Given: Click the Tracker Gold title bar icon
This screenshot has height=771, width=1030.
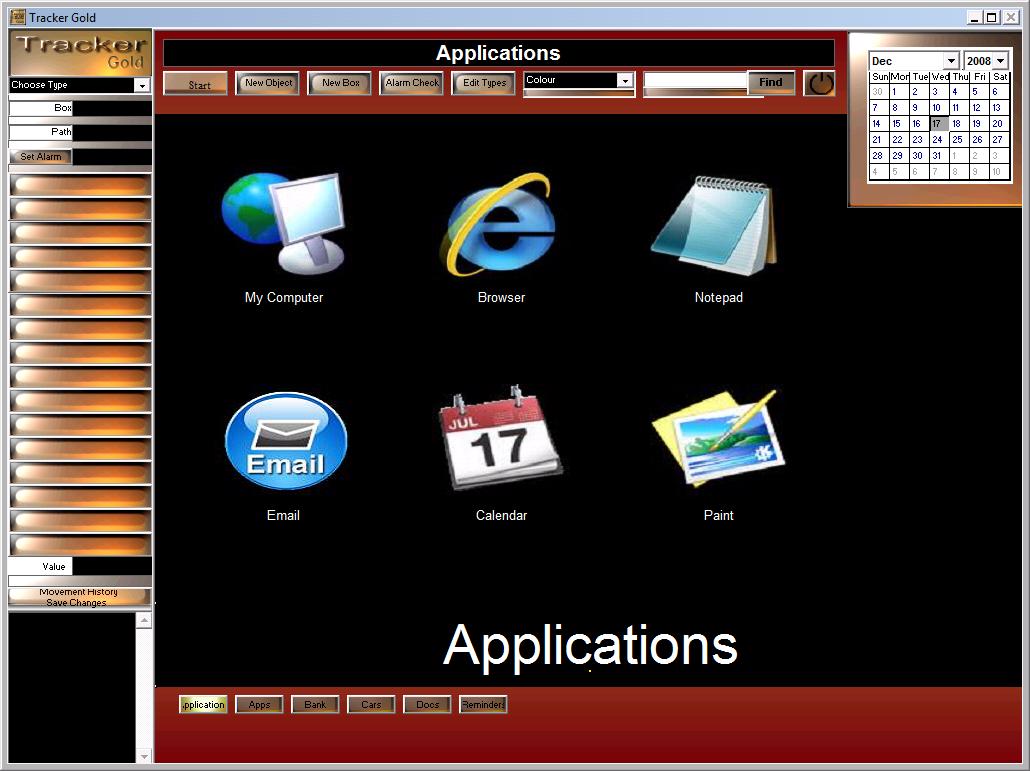Looking at the screenshot, I should click(x=17, y=17).
